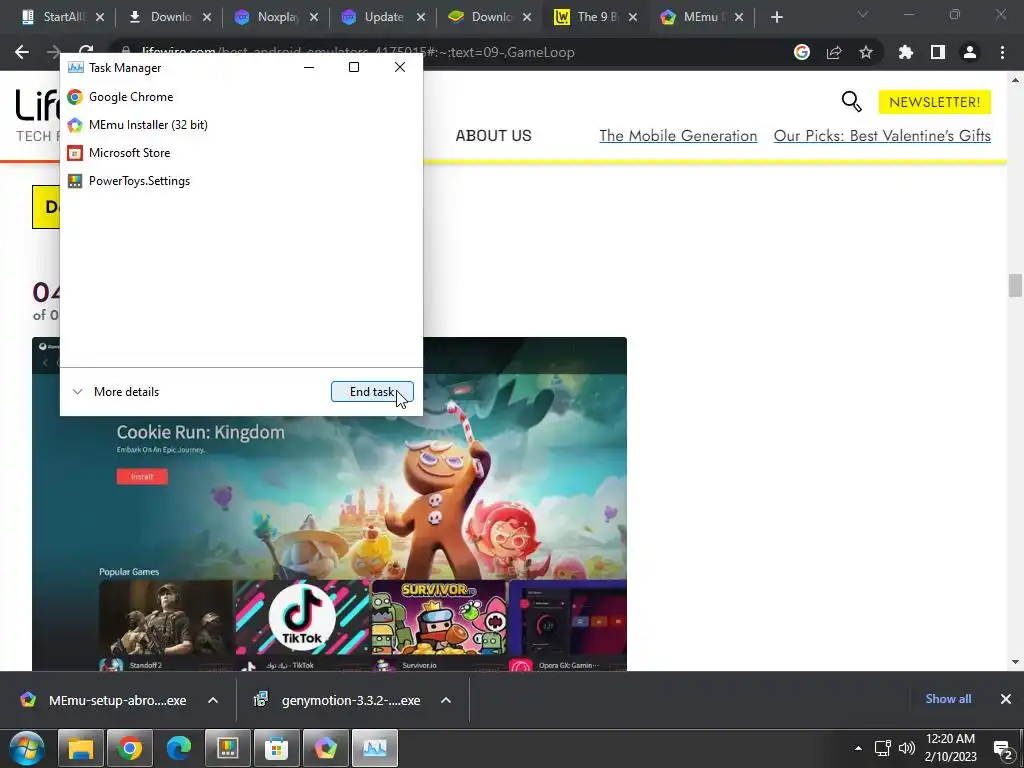Click End task button in Task Manager

372,392
